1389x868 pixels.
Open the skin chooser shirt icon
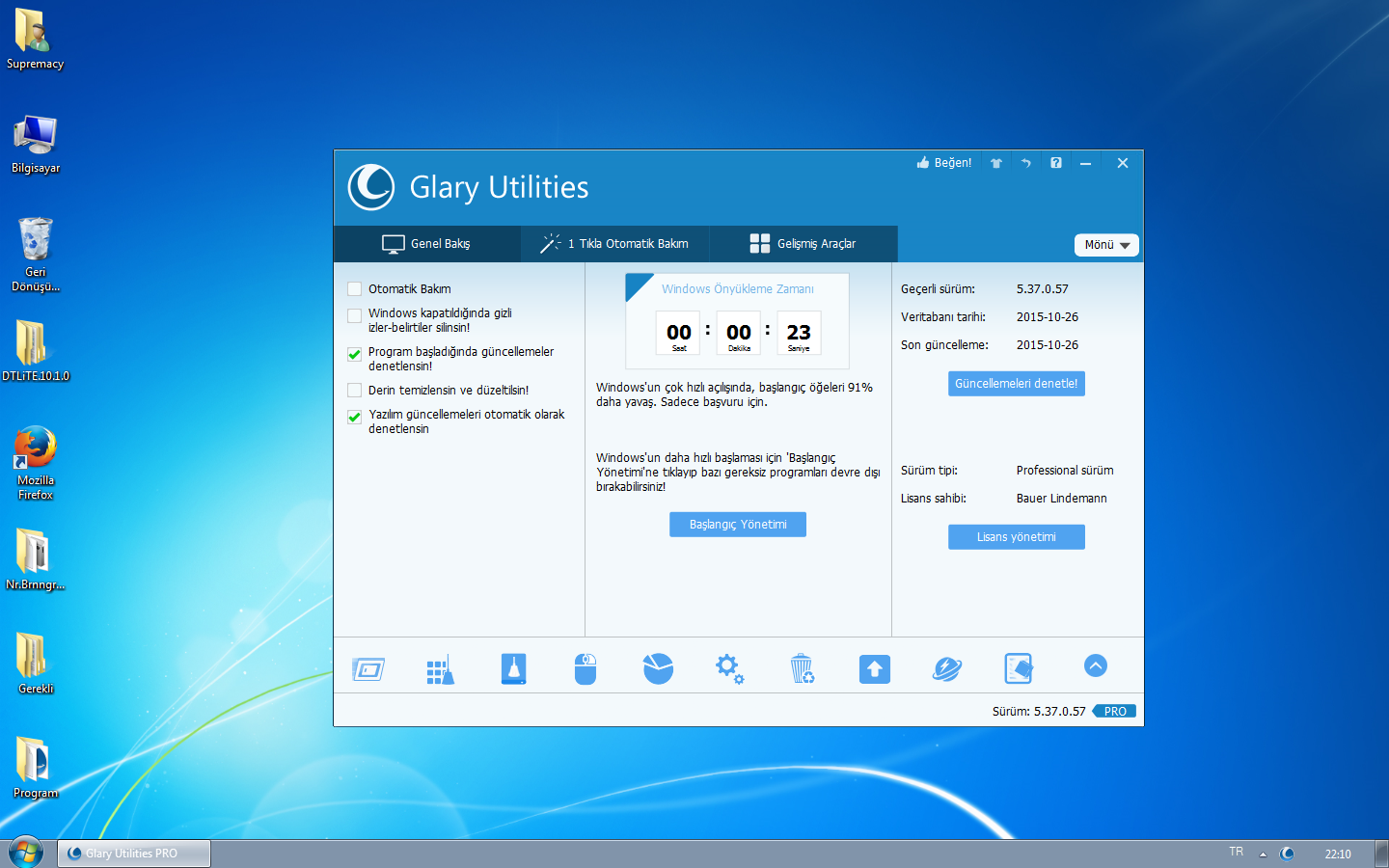(x=996, y=163)
